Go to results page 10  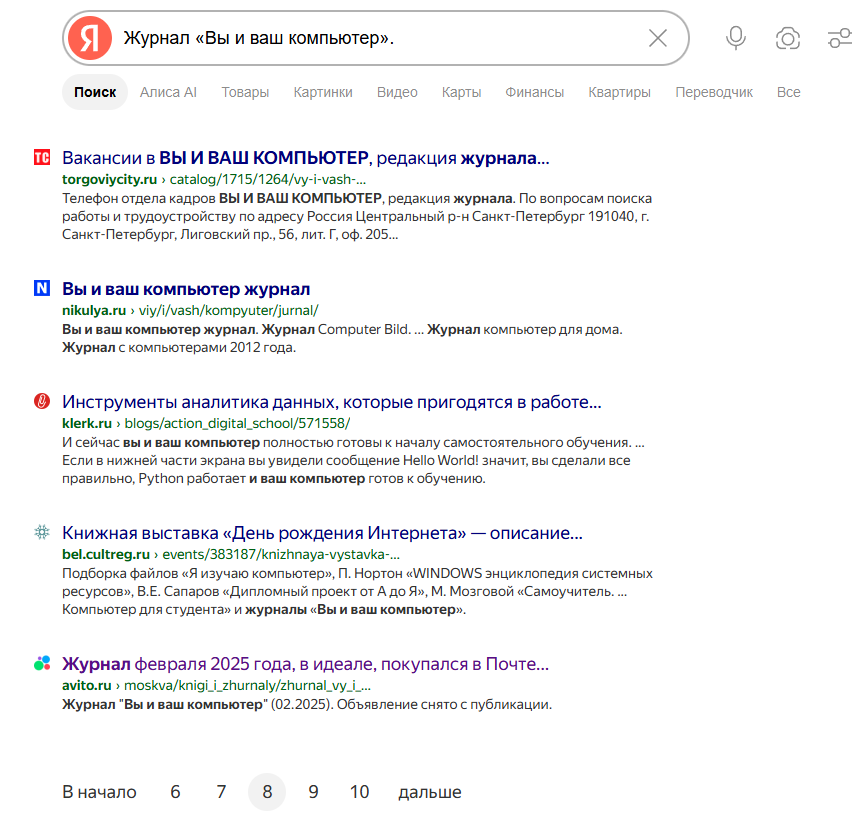tap(360, 792)
